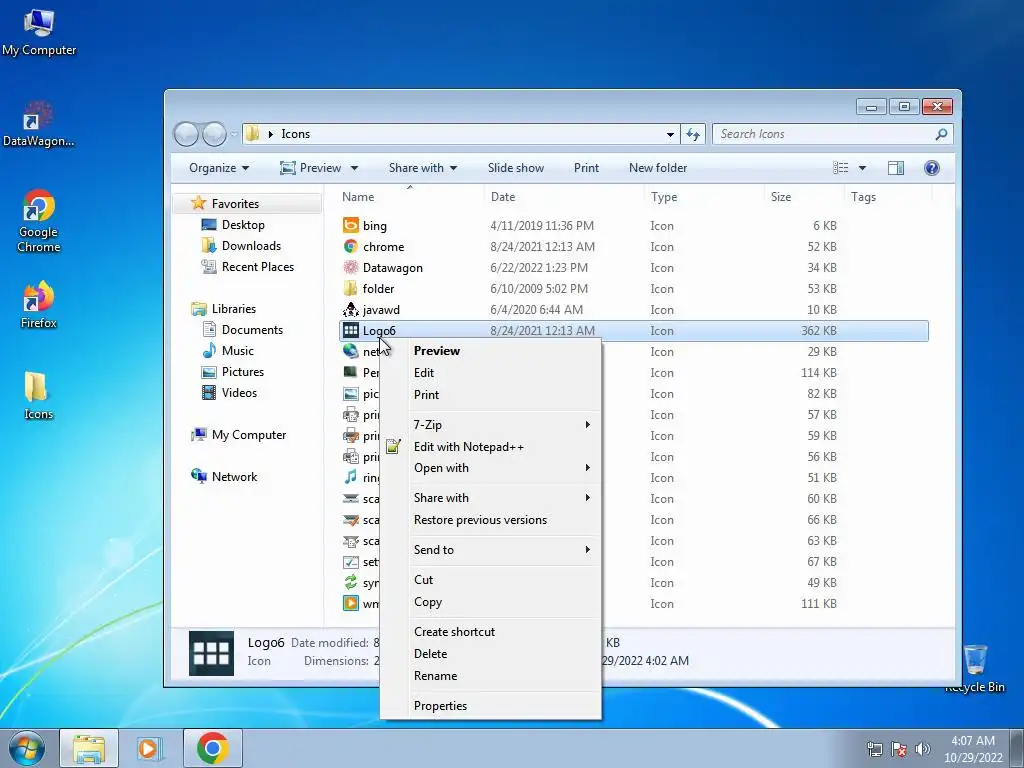This screenshot has width=1024, height=768.
Task: Select chrome icon file
Action: 374,247
